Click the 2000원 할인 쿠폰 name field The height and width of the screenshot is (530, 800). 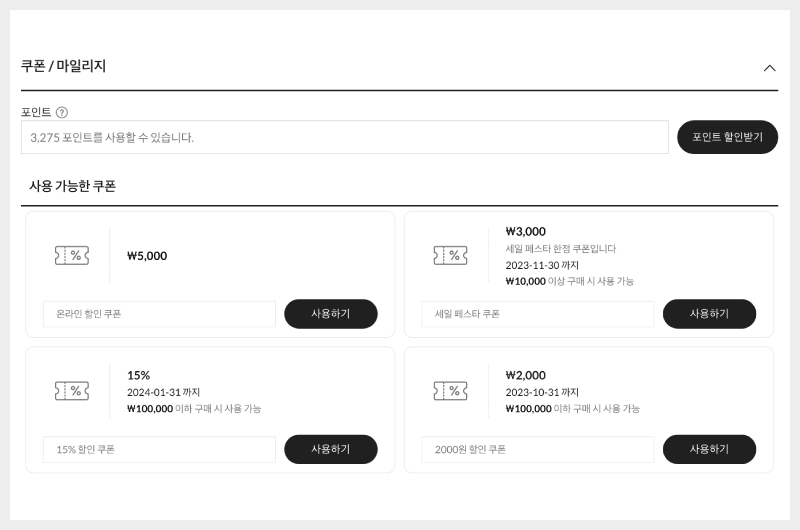537,450
